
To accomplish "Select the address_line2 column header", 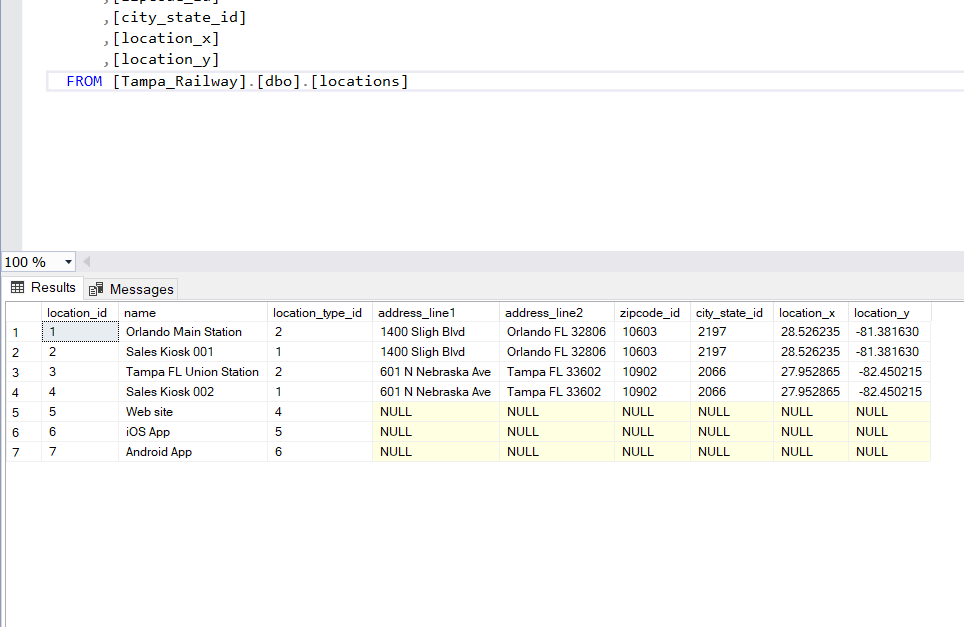I will [556, 312].
